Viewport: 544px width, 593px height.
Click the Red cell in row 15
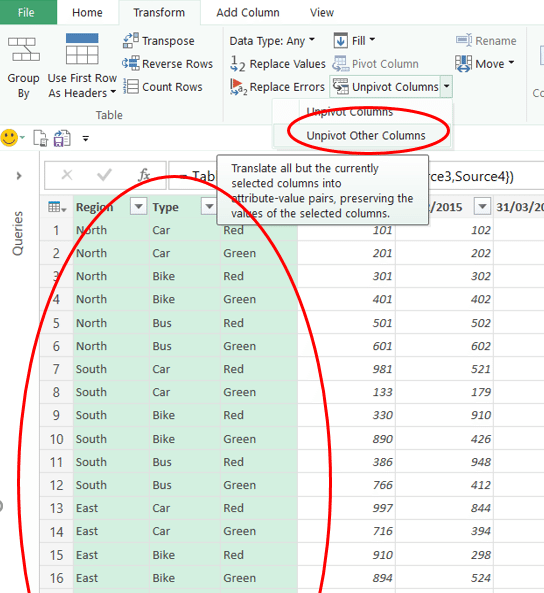(259, 555)
